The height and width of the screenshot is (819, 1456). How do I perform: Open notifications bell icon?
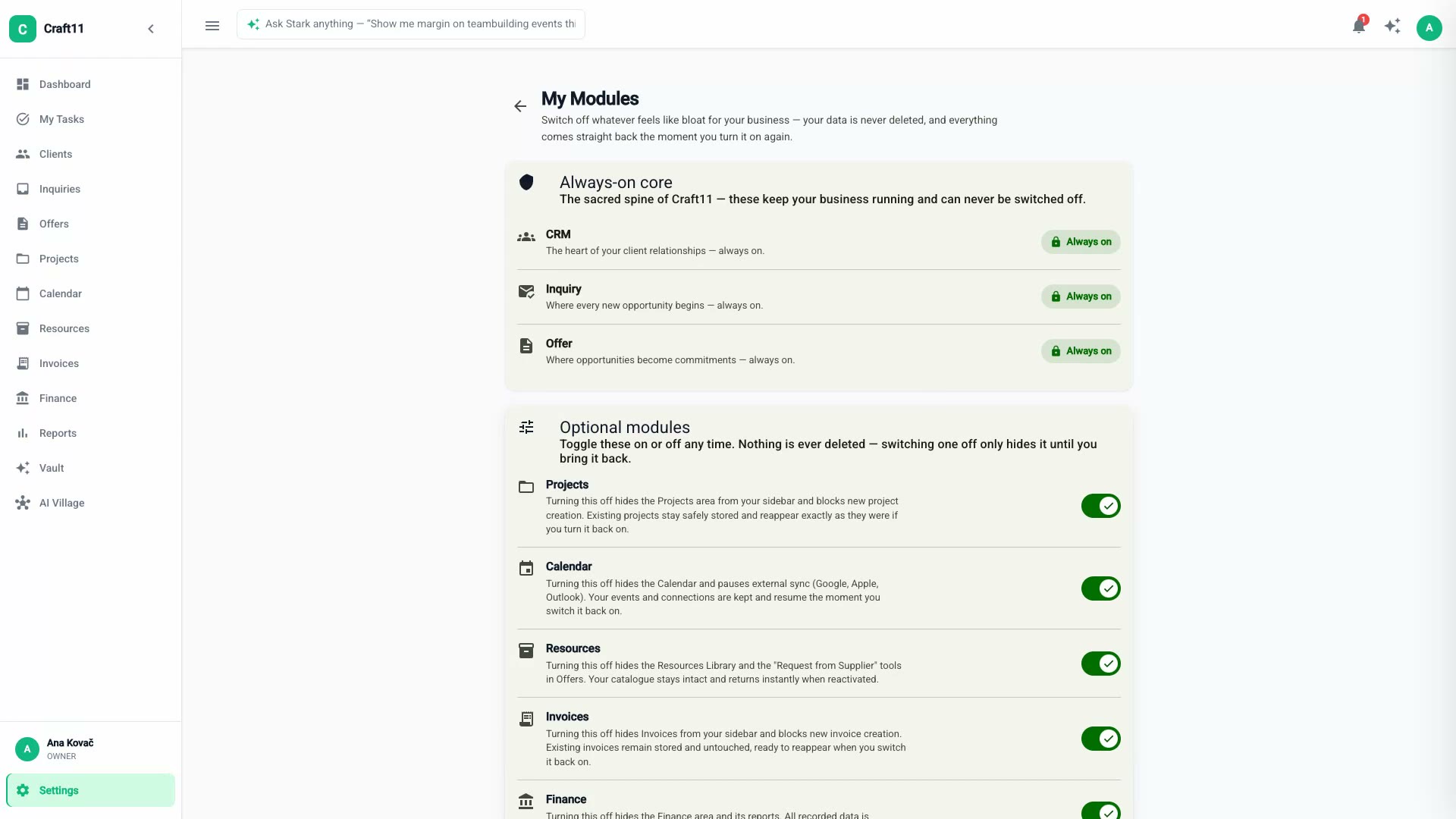(x=1359, y=27)
